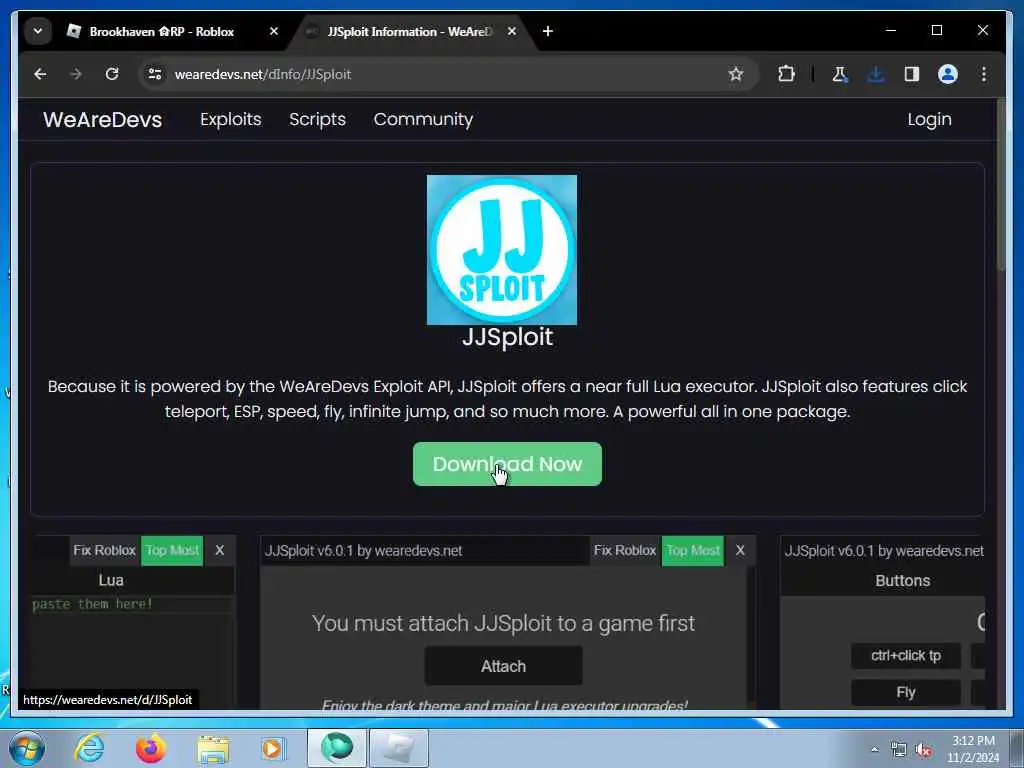The height and width of the screenshot is (768, 1024).
Task: View site information icon in address bar
Action: tap(155, 74)
